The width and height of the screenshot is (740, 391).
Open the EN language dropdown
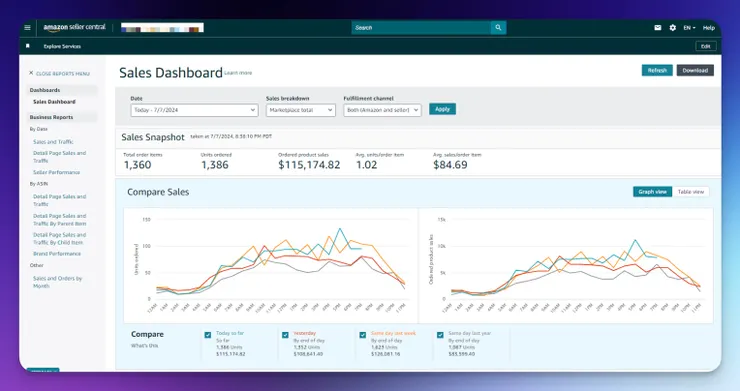point(690,28)
